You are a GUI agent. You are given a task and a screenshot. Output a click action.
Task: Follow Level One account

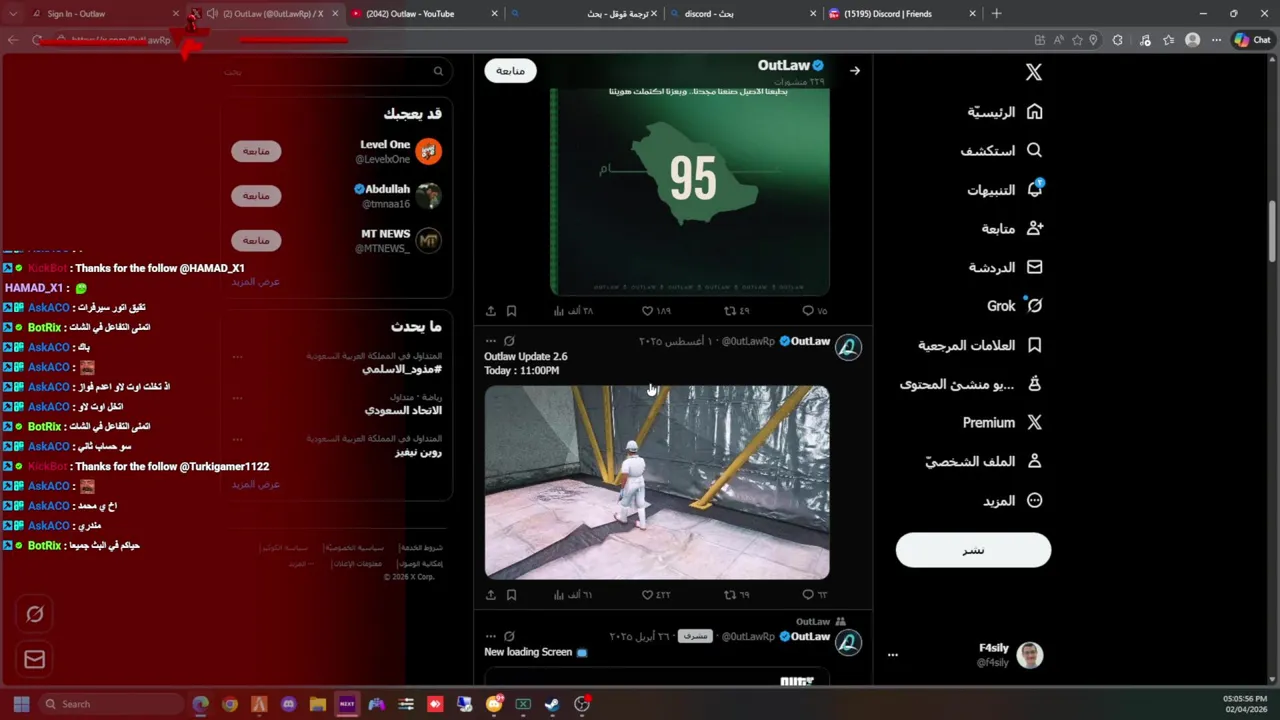coord(256,151)
